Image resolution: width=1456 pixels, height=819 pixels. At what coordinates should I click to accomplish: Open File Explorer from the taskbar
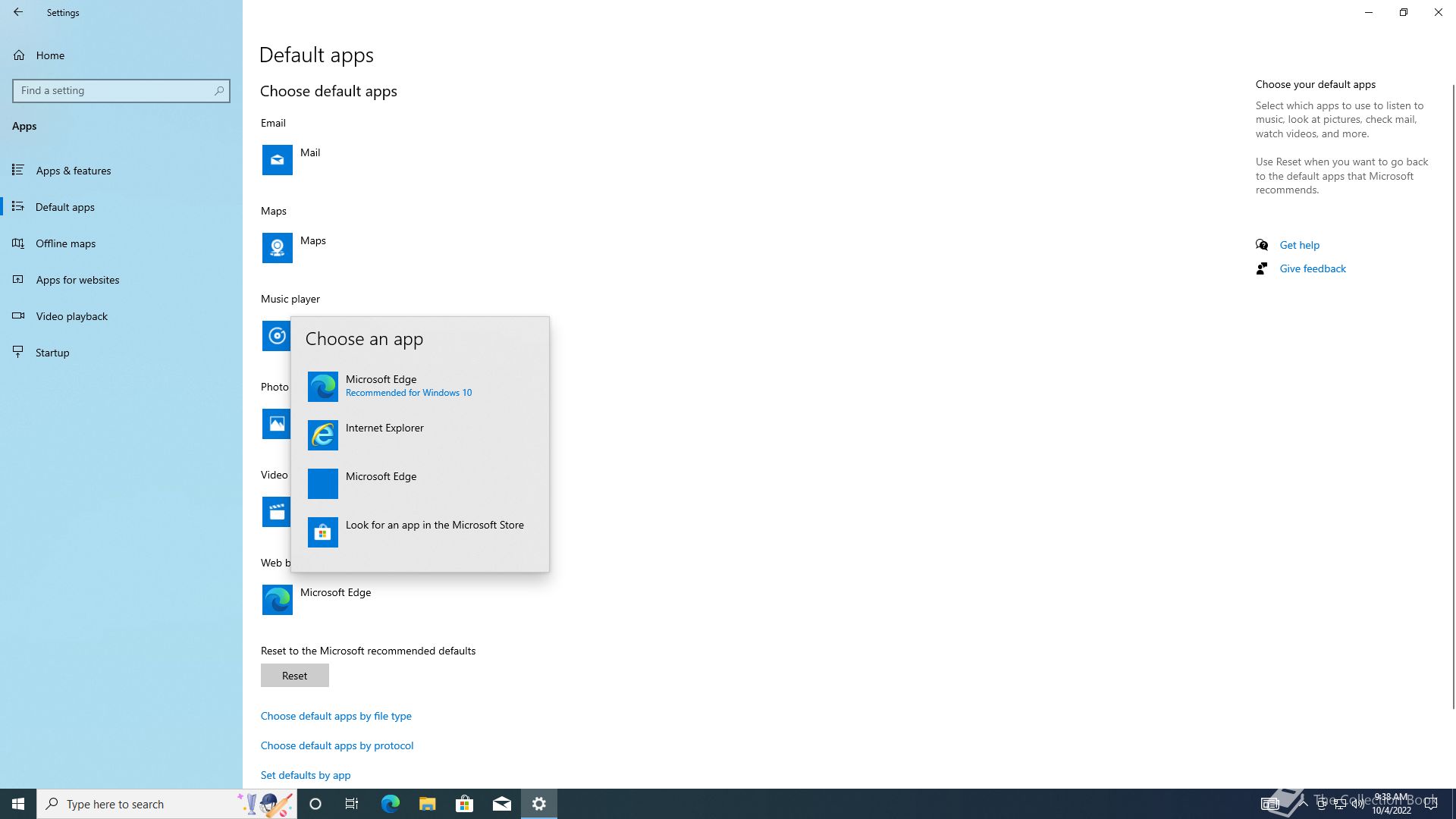[427, 804]
